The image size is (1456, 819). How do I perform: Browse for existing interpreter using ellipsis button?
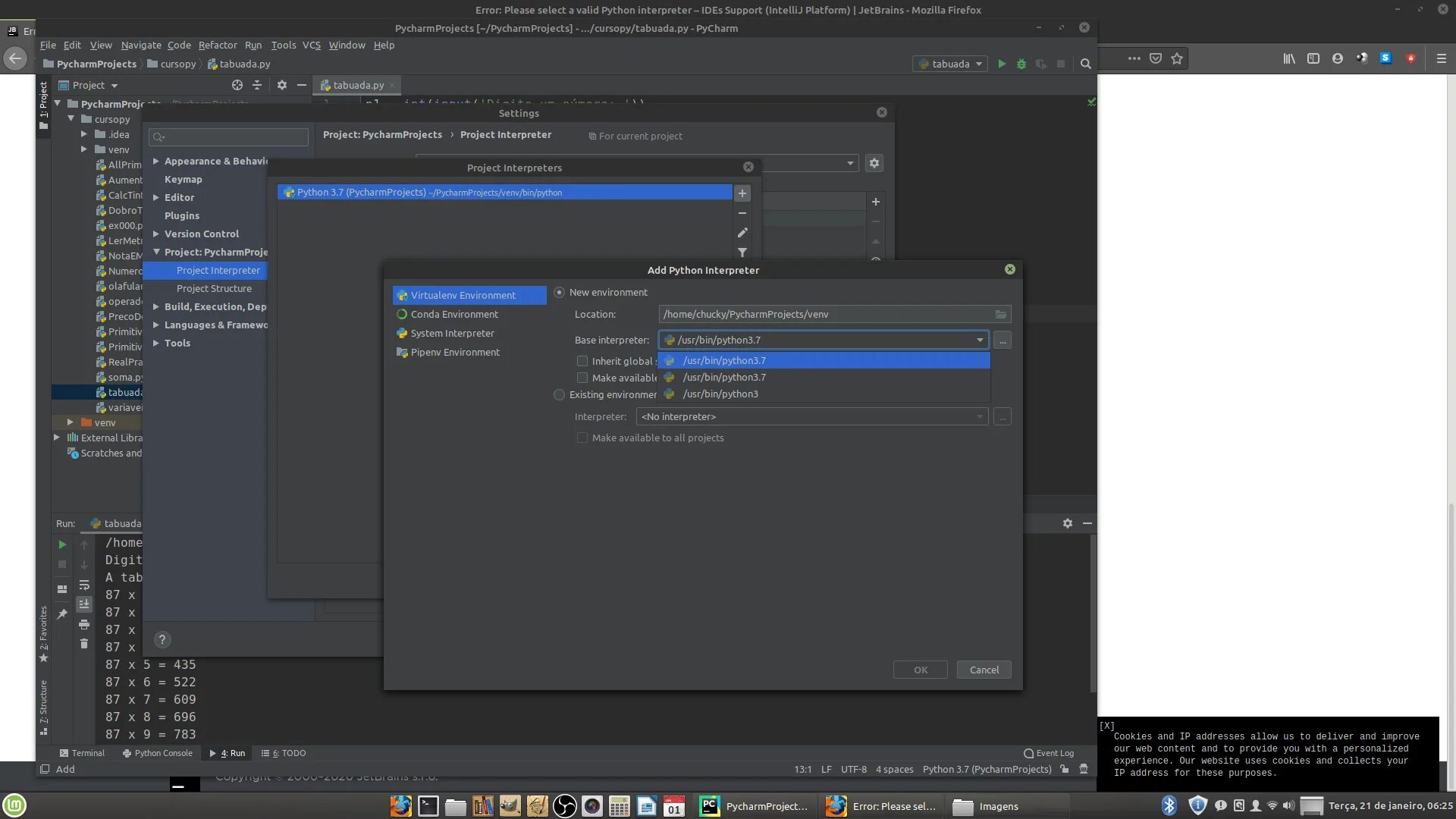pyautogui.click(x=1003, y=417)
